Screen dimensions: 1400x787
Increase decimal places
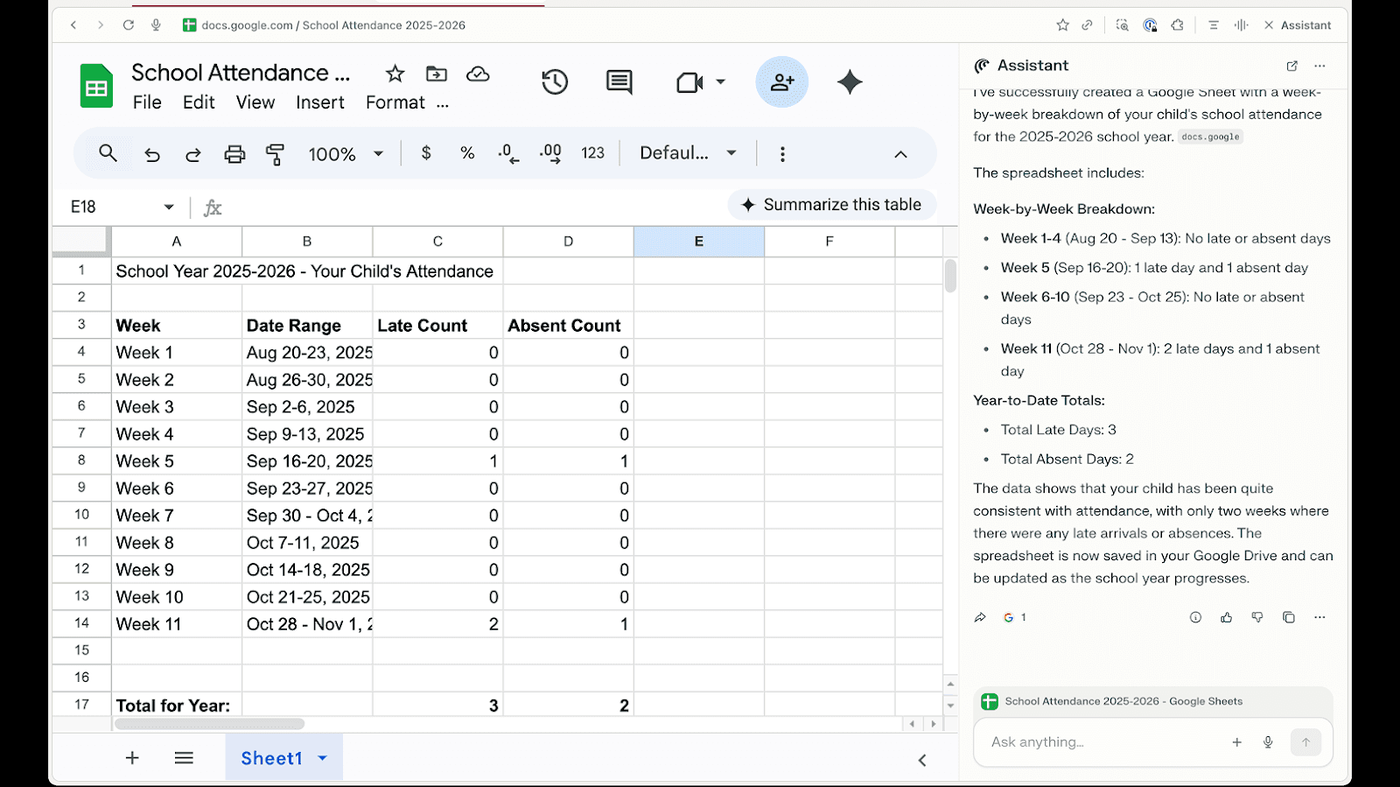550,153
